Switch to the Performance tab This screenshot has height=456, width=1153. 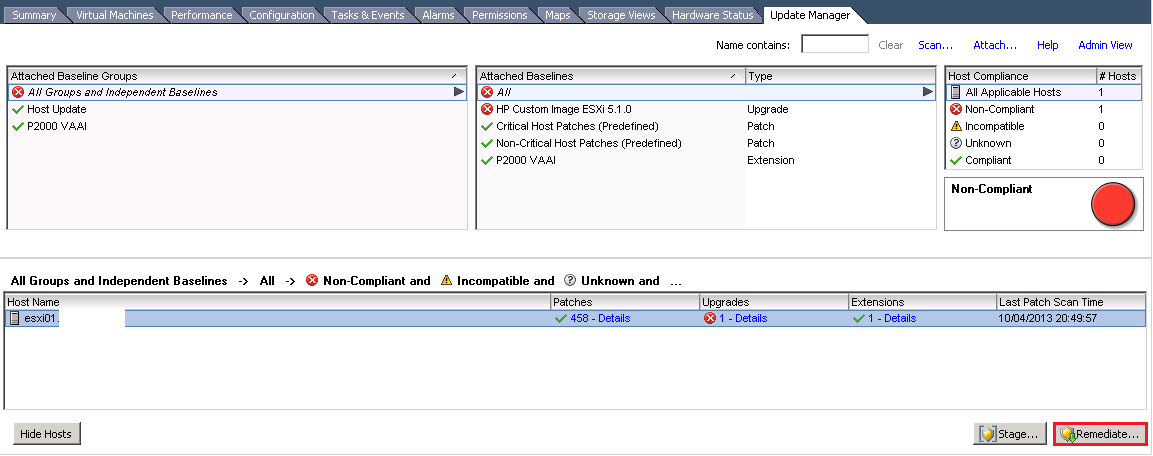tap(201, 15)
